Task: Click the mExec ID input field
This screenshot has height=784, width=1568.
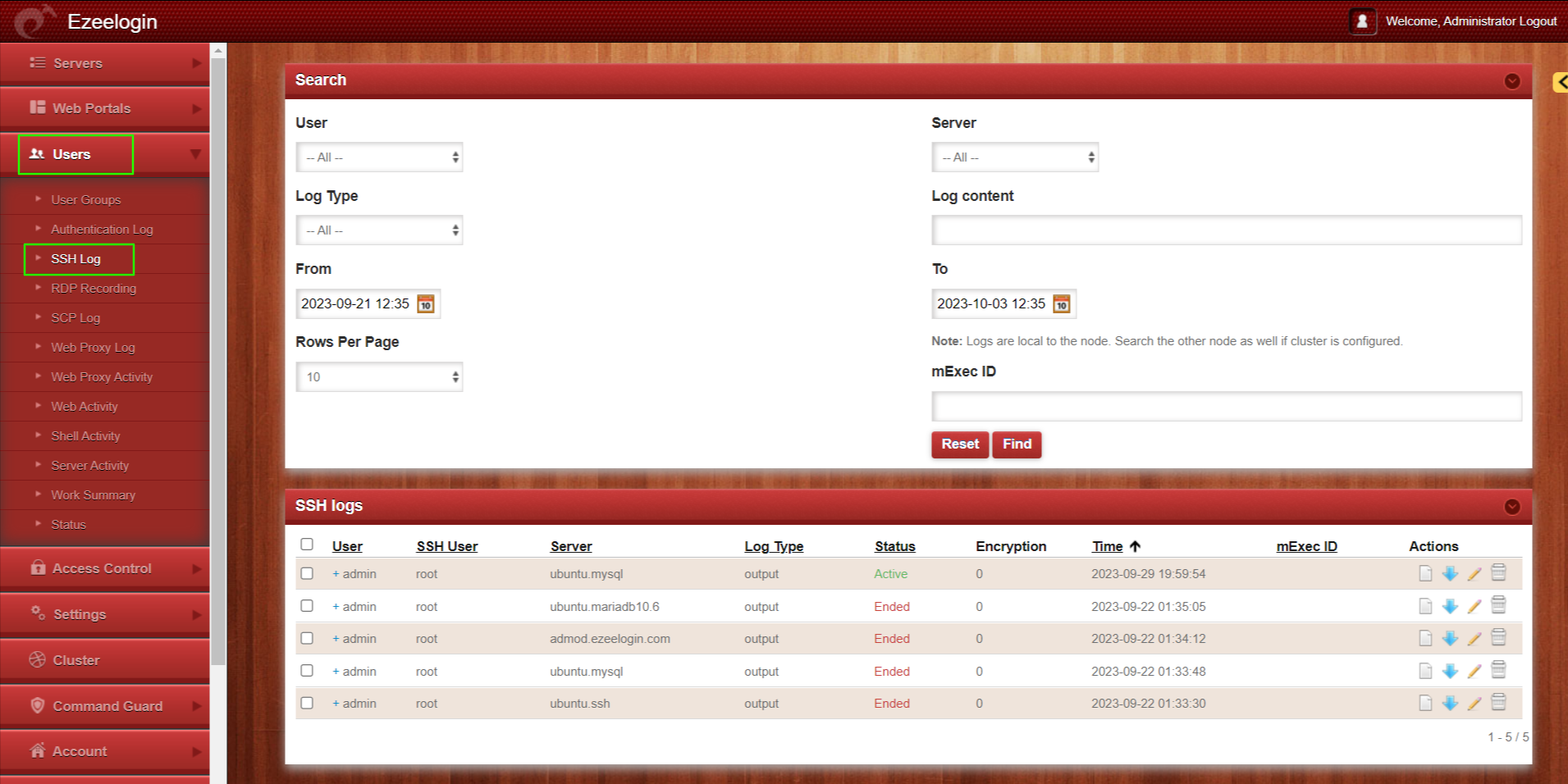Action: (1227, 407)
